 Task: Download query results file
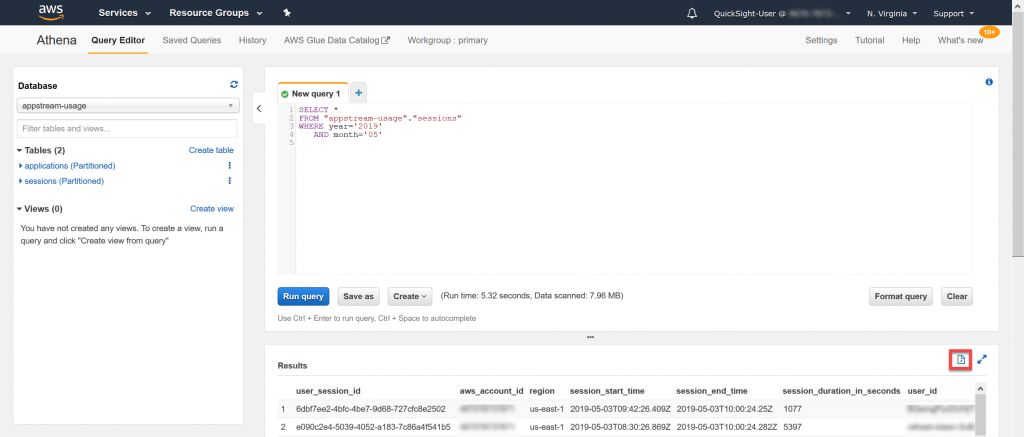tap(961, 359)
